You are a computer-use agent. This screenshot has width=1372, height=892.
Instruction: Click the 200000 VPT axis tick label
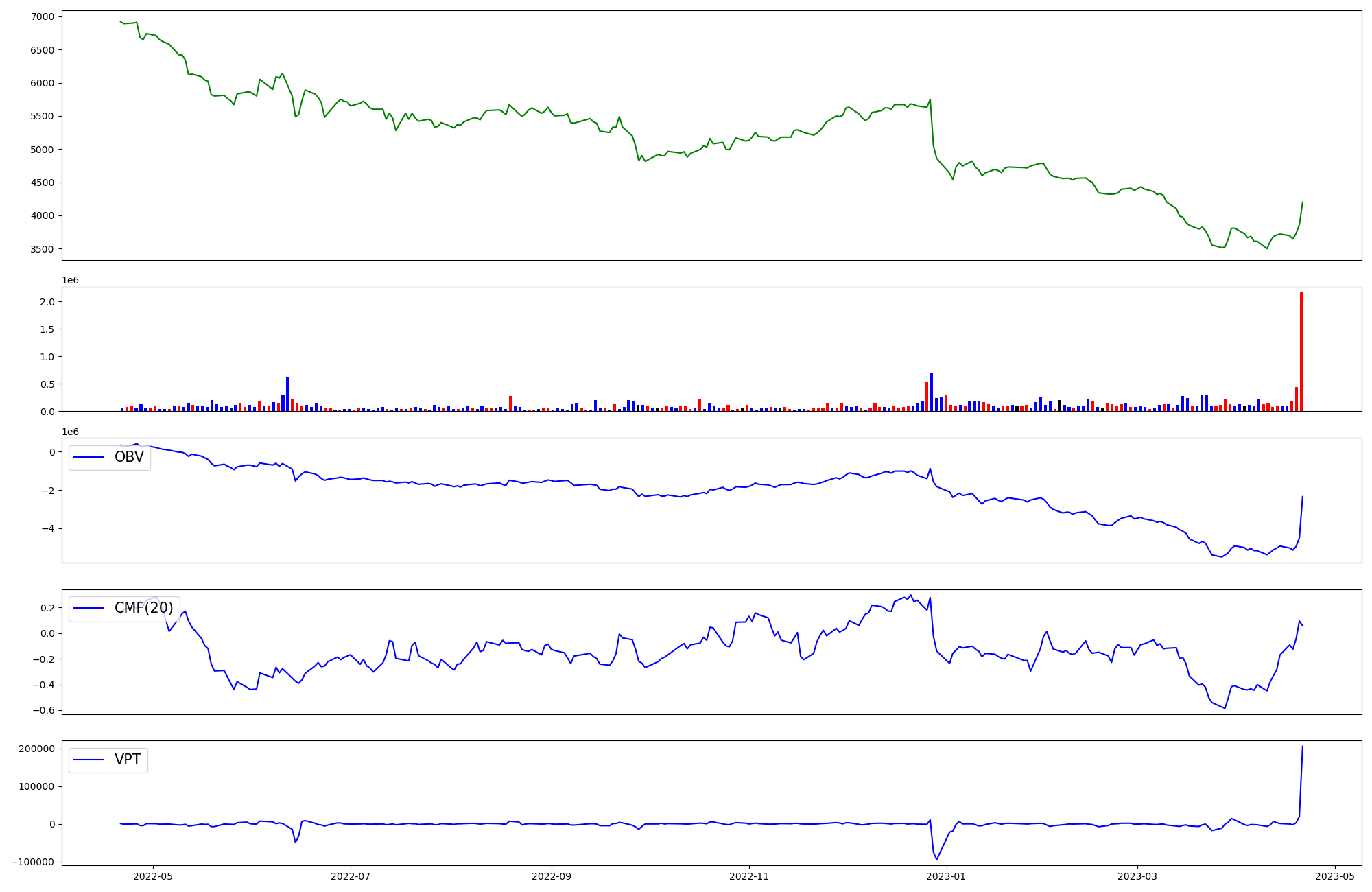(x=37, y=749)
